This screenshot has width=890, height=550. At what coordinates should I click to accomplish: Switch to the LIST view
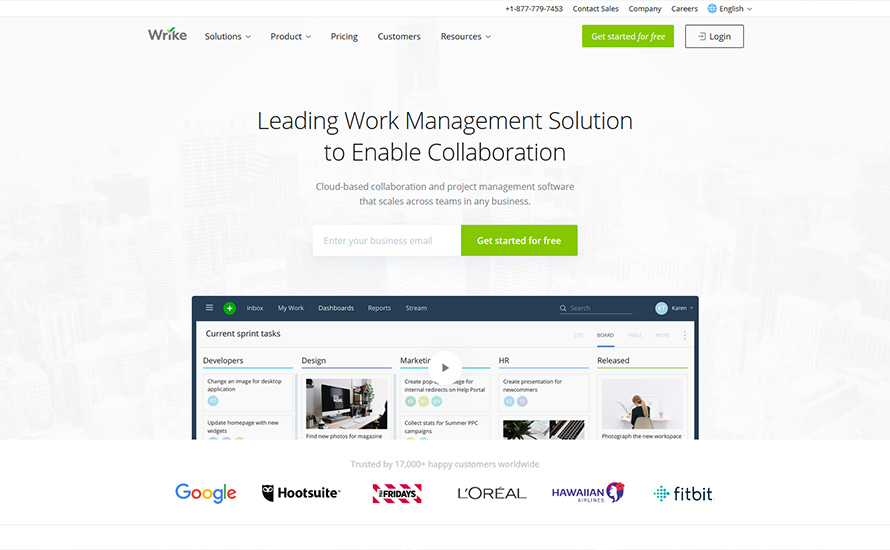tap(579, 335)
